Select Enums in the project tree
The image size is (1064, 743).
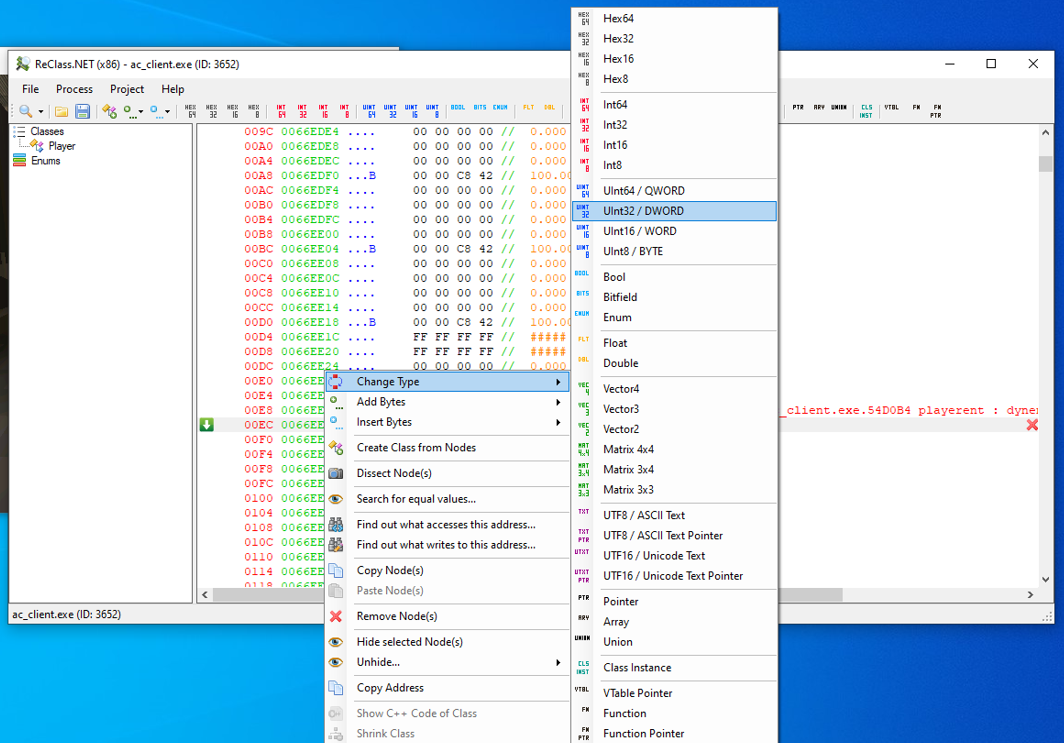pos(45,161)
